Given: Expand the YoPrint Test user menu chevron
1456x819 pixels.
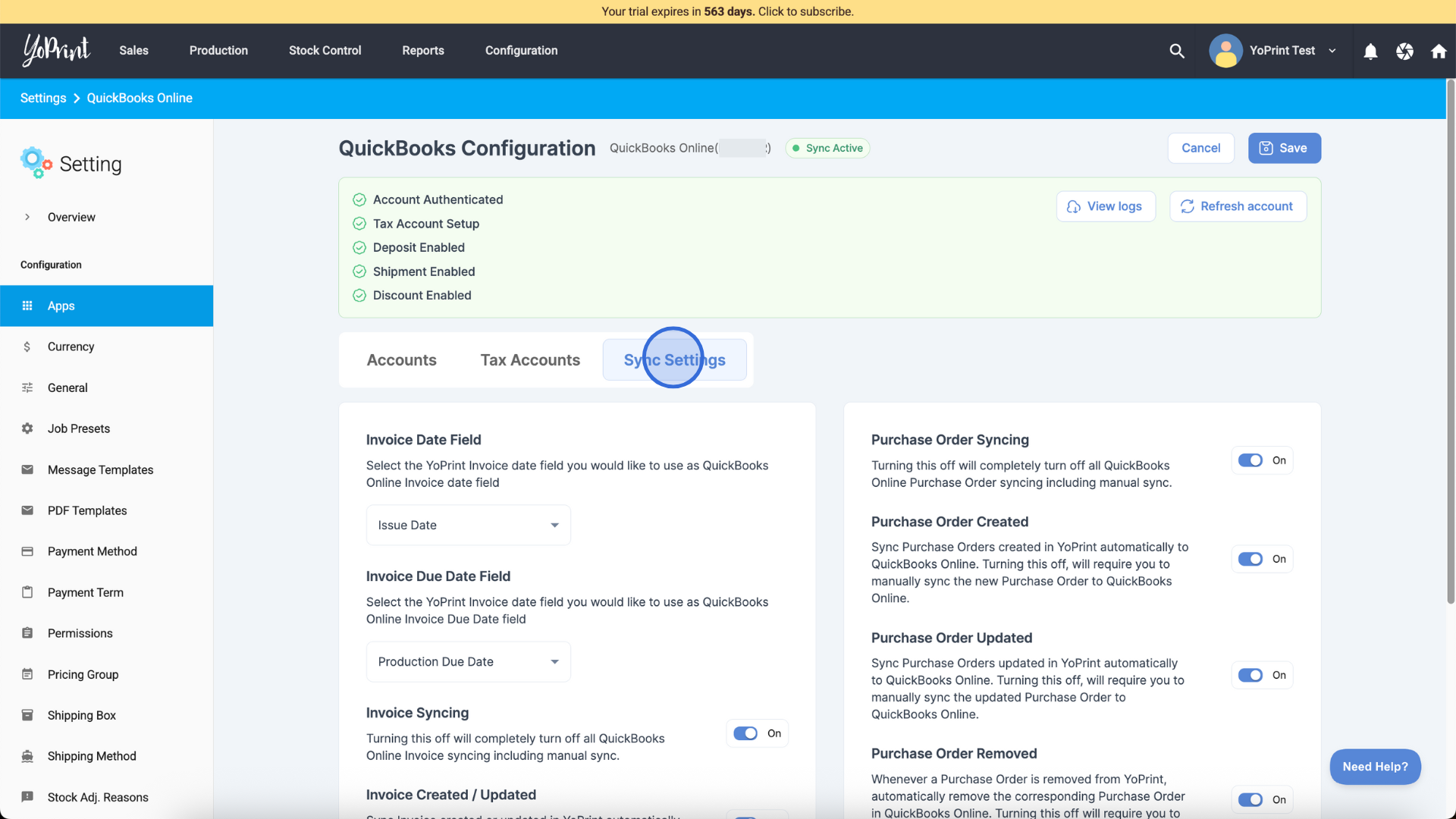Looking at the screenshot, I should coord(1332,51).
